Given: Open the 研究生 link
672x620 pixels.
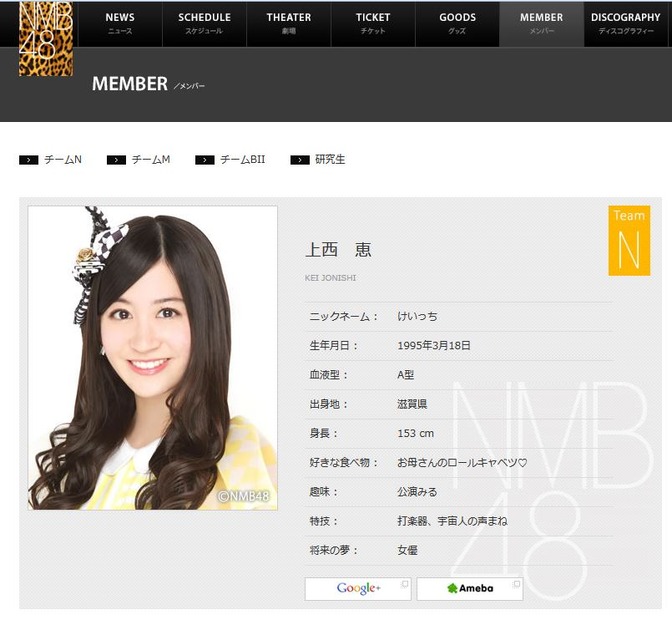Looking at the screenshot, I should click(x=330, y=159).
